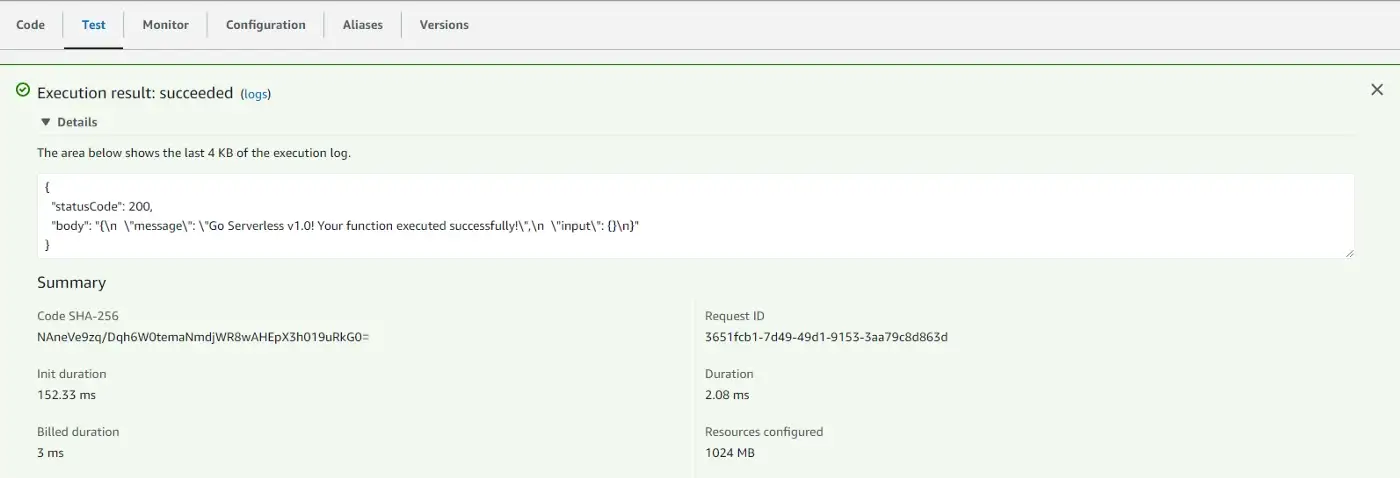This screenshot has width=1400, height=478.
Task: Click the Resources configured 1024 MB value
Action: (x=730, y=453)
